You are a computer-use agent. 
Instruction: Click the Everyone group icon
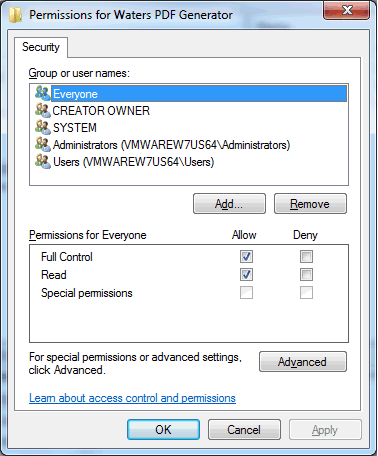tap(43, 93)
